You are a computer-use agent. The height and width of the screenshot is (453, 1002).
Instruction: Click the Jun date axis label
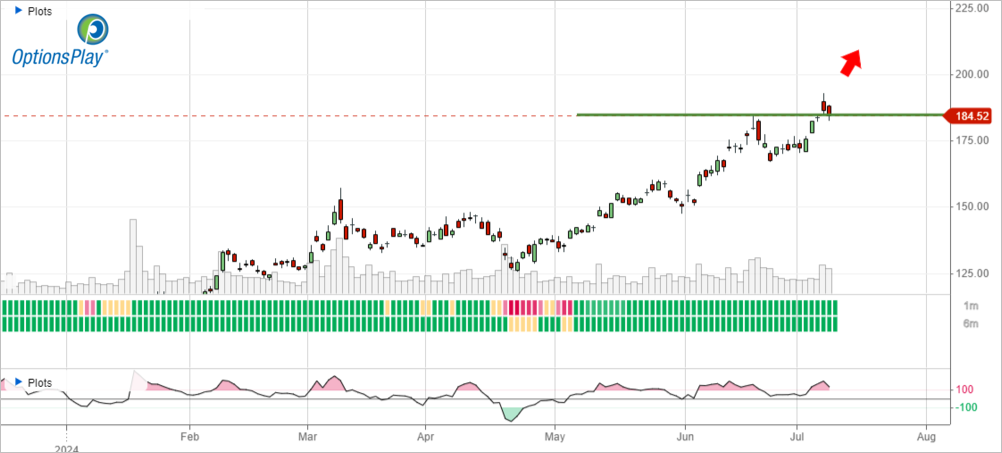[685, 438]
